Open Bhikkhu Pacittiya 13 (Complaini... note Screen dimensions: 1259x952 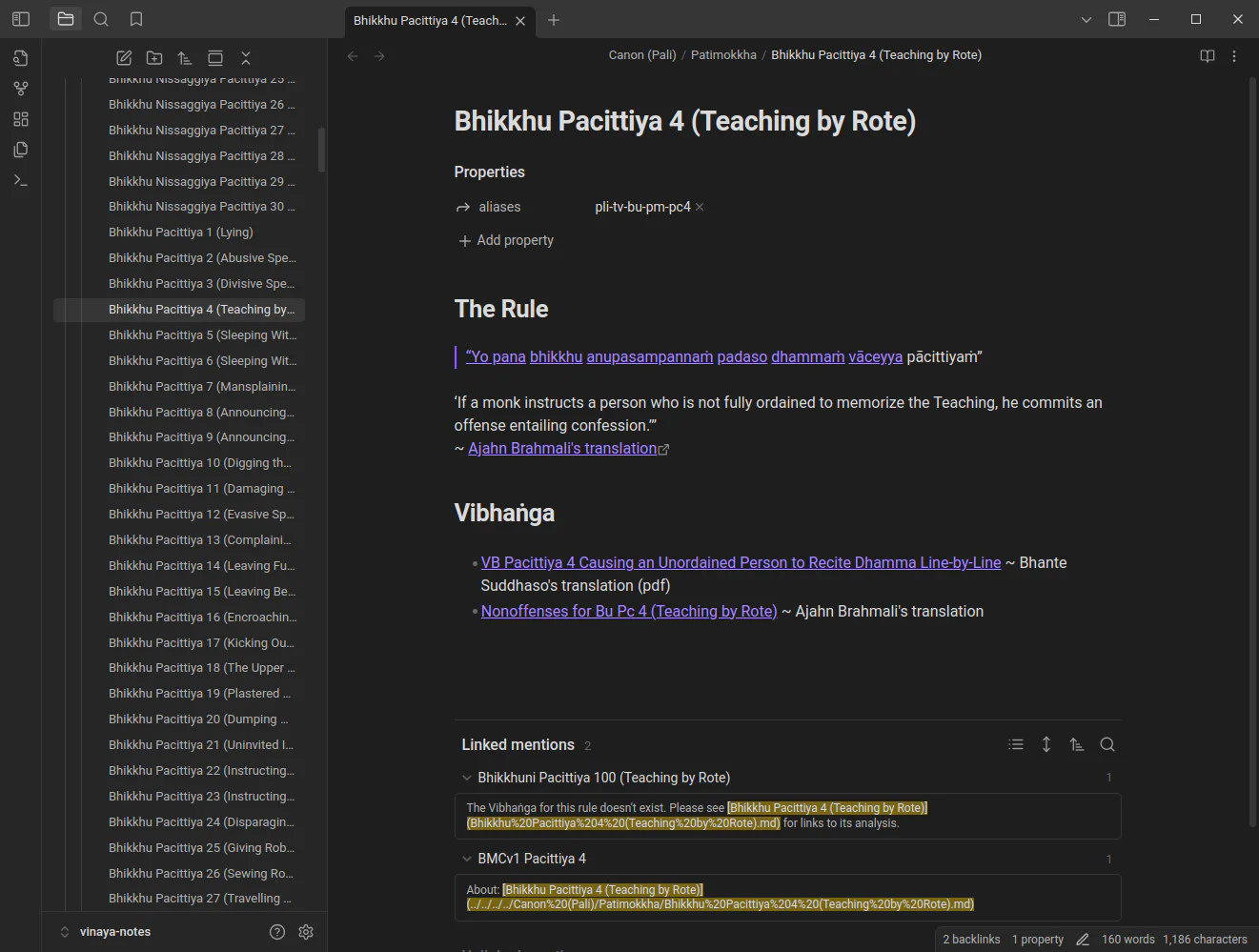179,540
